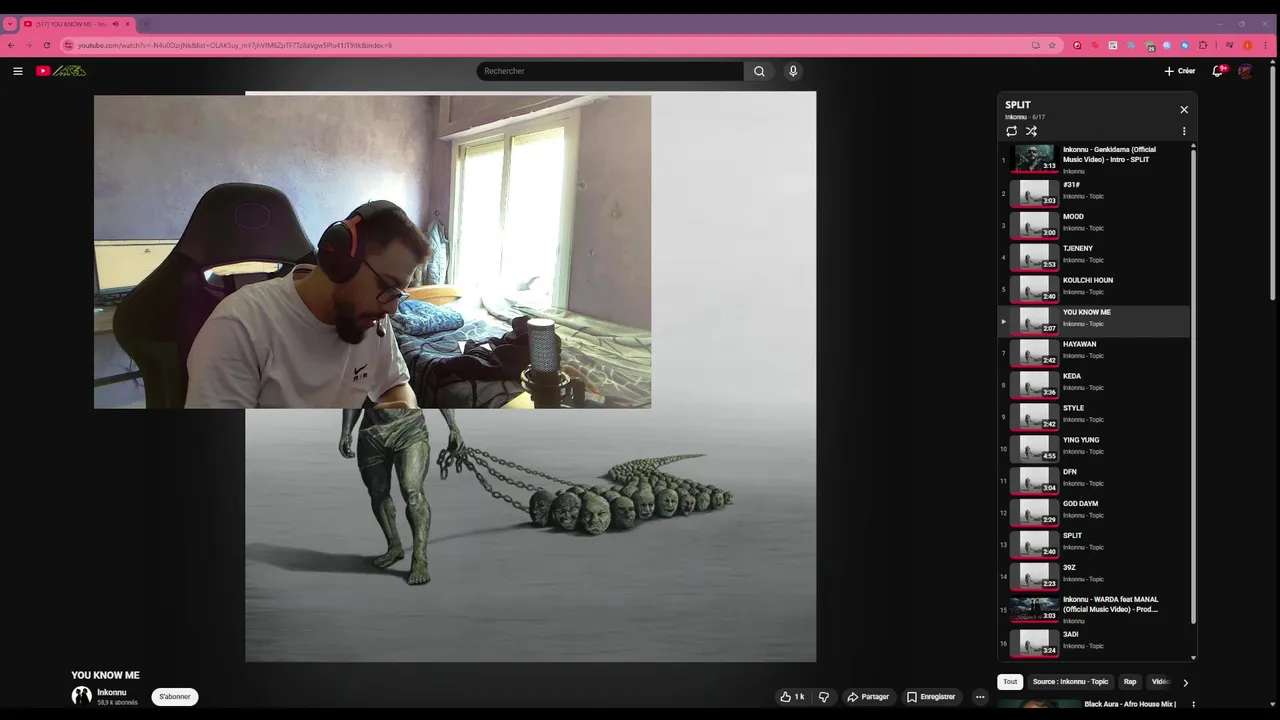Bookmark this page with star icon
Viewport: 1280px width, 720px height.
[x=1052, y=45]
